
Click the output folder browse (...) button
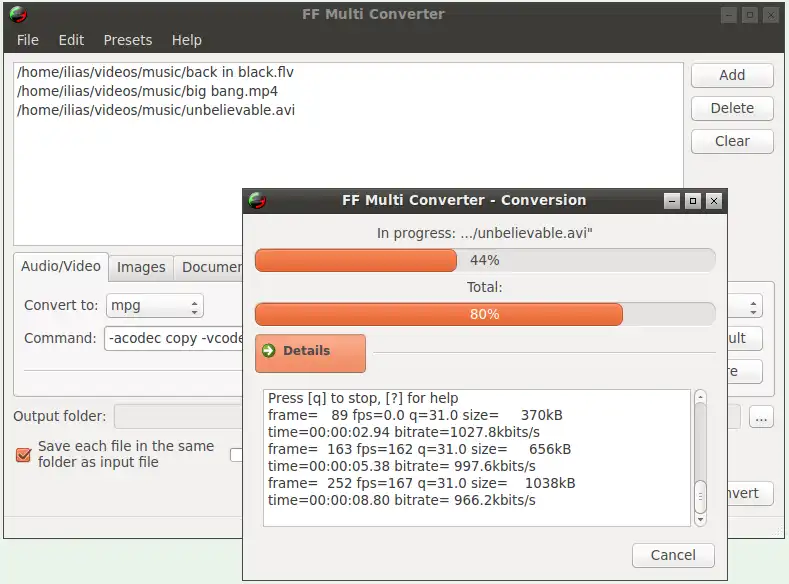761,417
